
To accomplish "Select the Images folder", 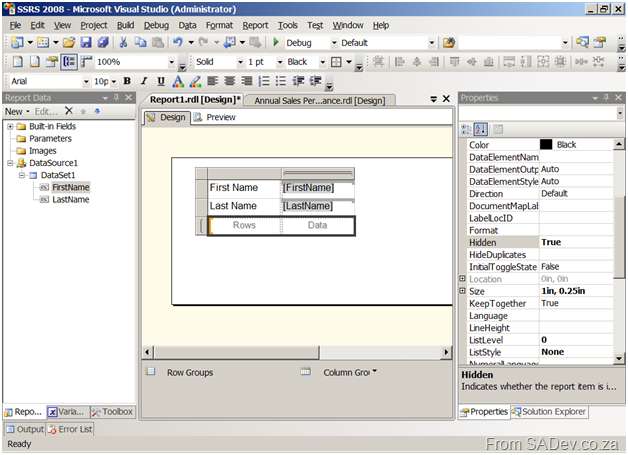I will 43,151.
